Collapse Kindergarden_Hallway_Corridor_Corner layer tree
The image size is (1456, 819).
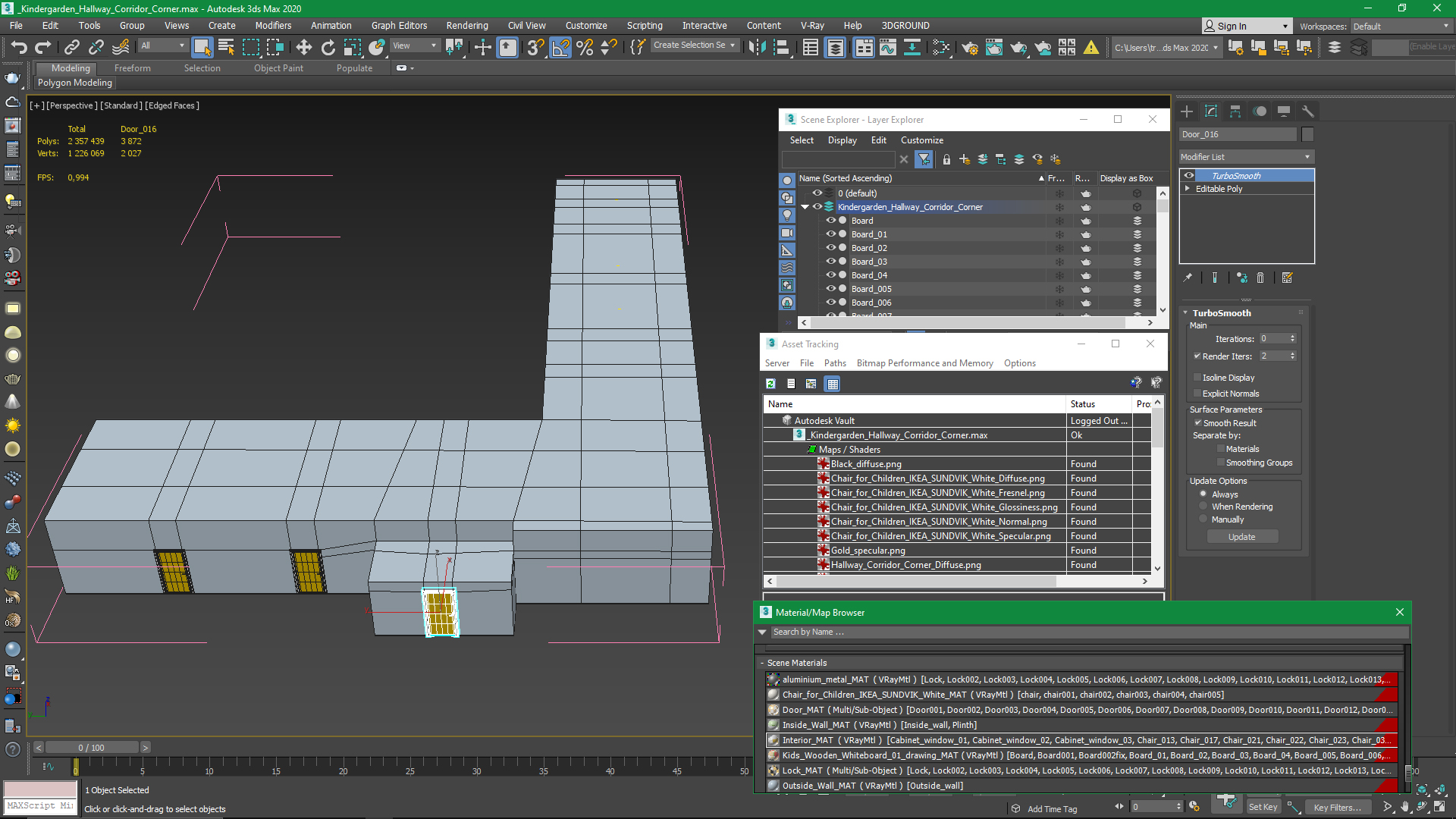805,206
